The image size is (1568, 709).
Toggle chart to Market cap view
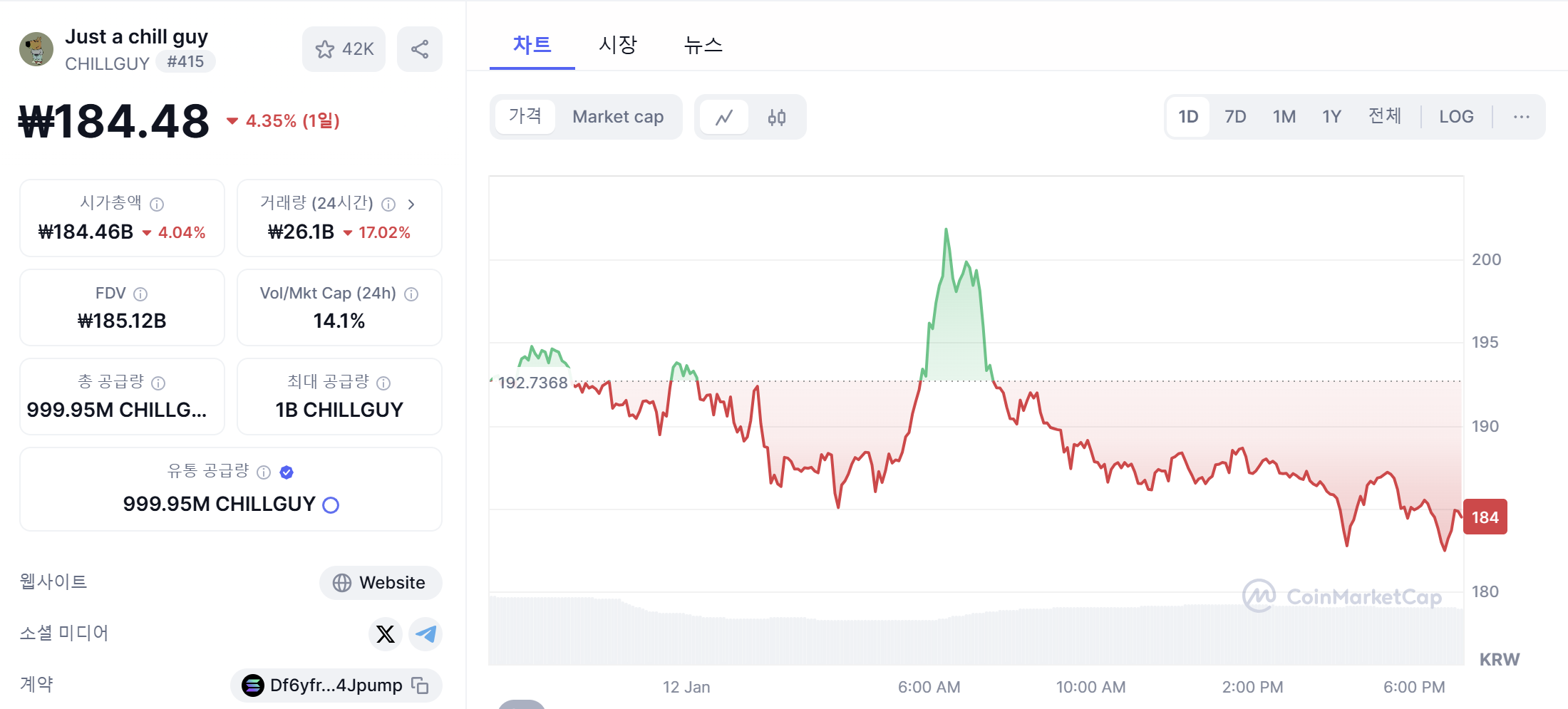tap(618, 117)
